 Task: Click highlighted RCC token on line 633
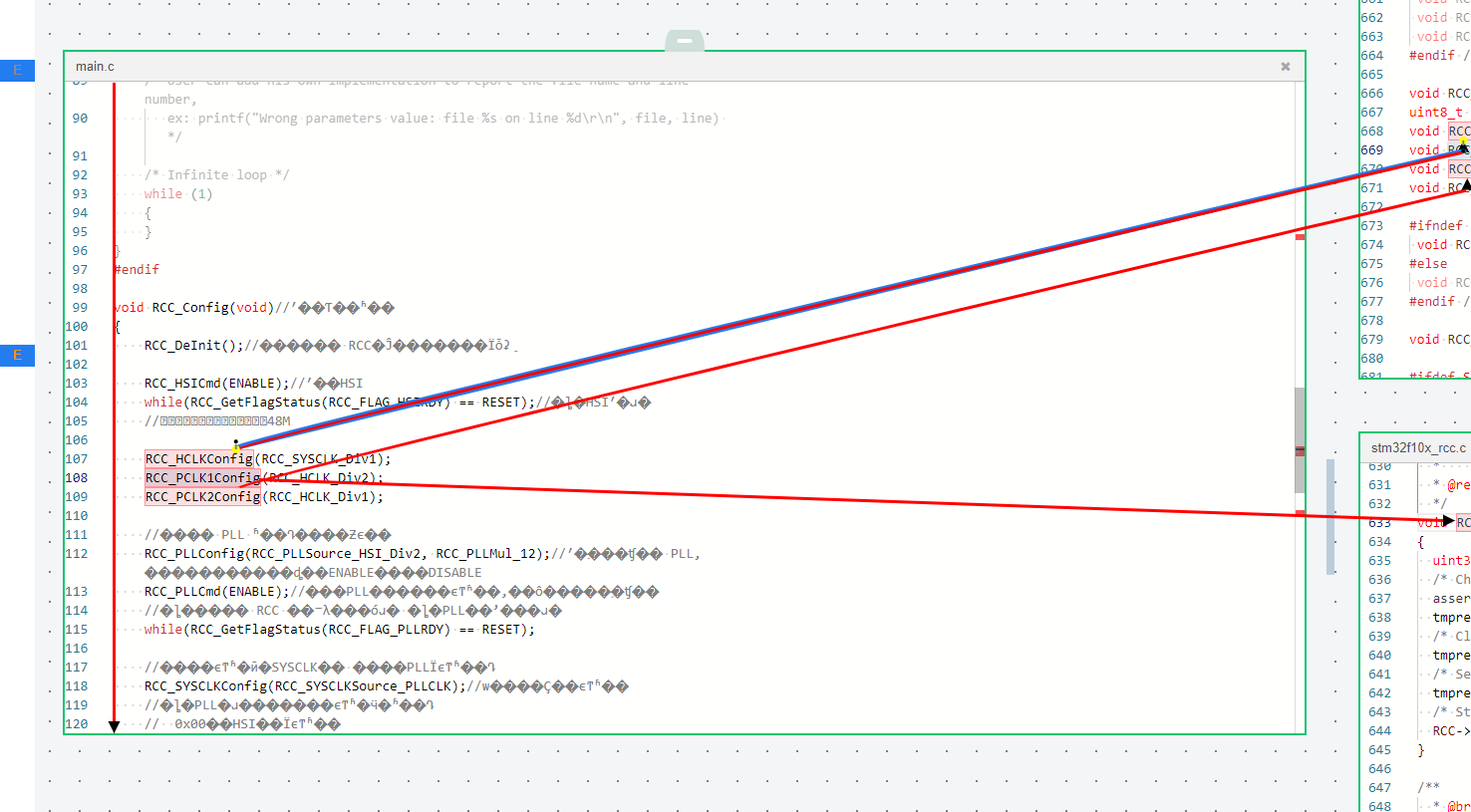click(1463, 523)
